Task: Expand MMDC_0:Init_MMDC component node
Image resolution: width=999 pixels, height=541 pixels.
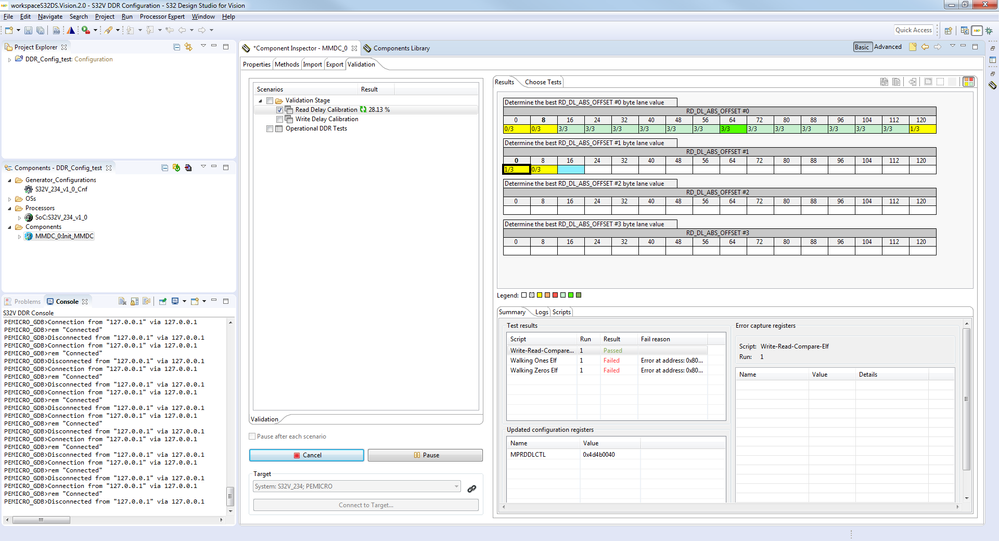Action: pyautogui.click(x=19, y=236)
